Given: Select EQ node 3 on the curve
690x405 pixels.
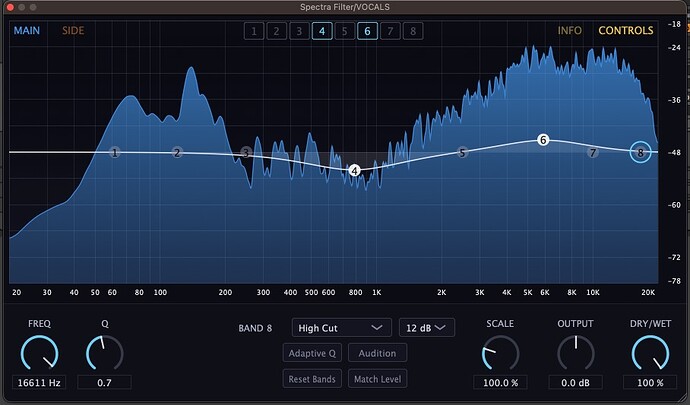Looking at the screenshot, I should tap(246, 153).
